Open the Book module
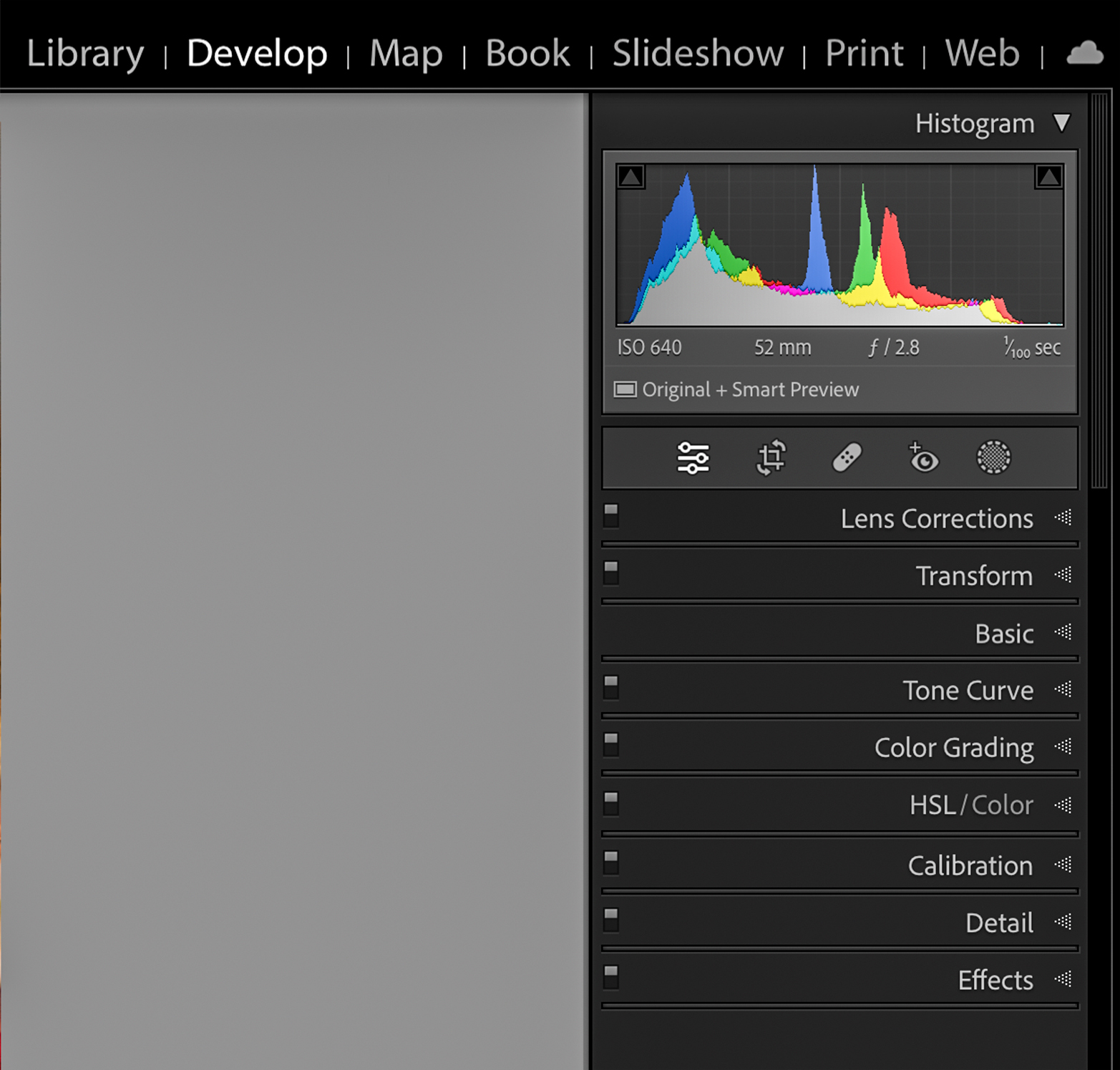Image resolution: width=1120 pixels, height=1070 pixels. pos(527,54)
